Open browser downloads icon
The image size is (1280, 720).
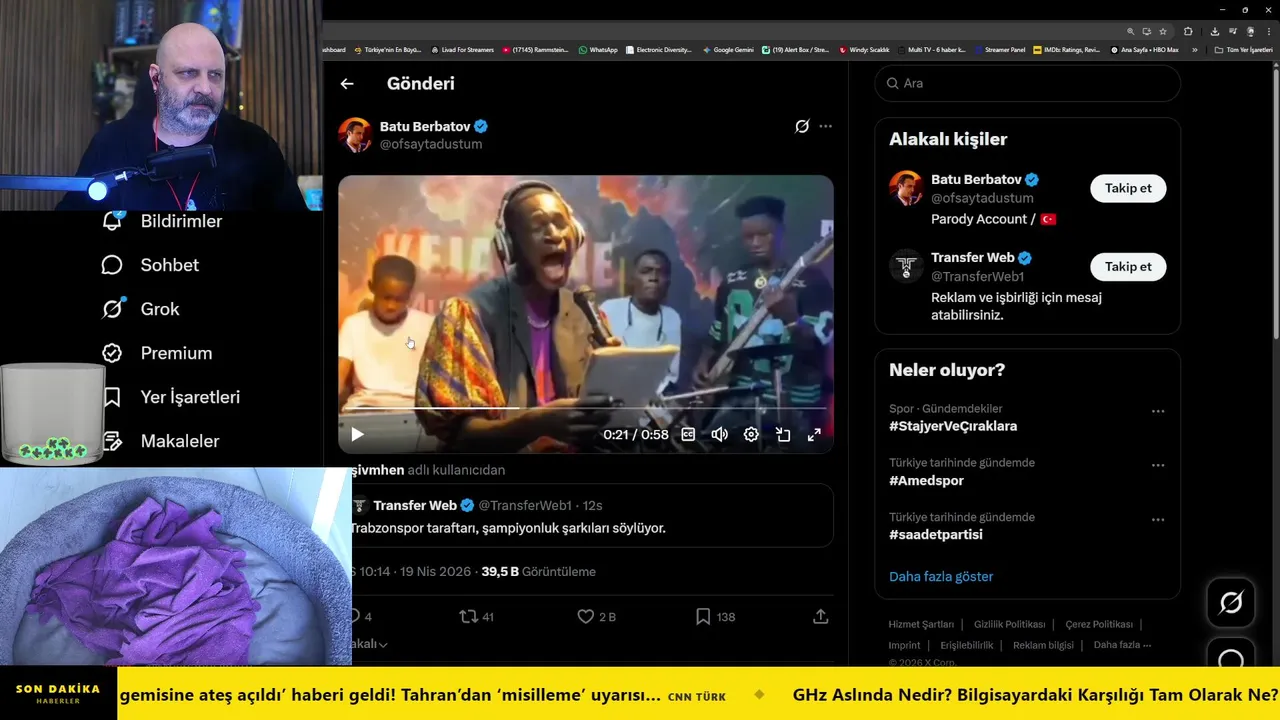pos(1215,31)
